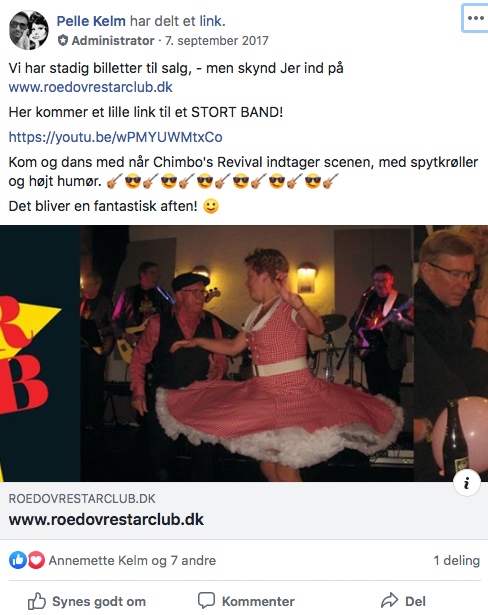Open the youtu.be/wPMYUWMtxCo YouTube link
The width and height of the screenshot is (488, 615).
point(116,137)
